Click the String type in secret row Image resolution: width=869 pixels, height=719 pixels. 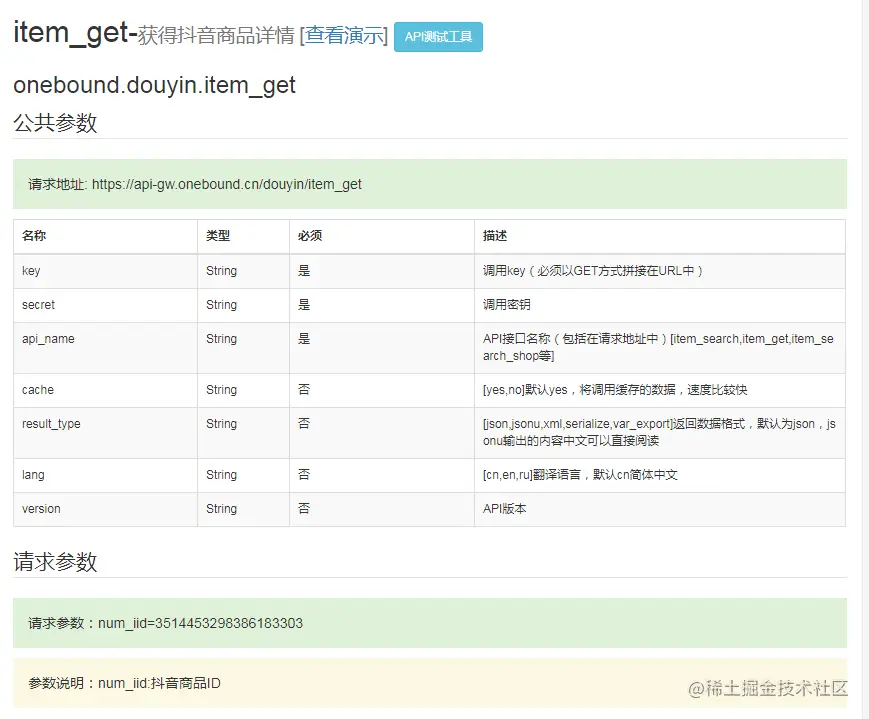[222, 305]
